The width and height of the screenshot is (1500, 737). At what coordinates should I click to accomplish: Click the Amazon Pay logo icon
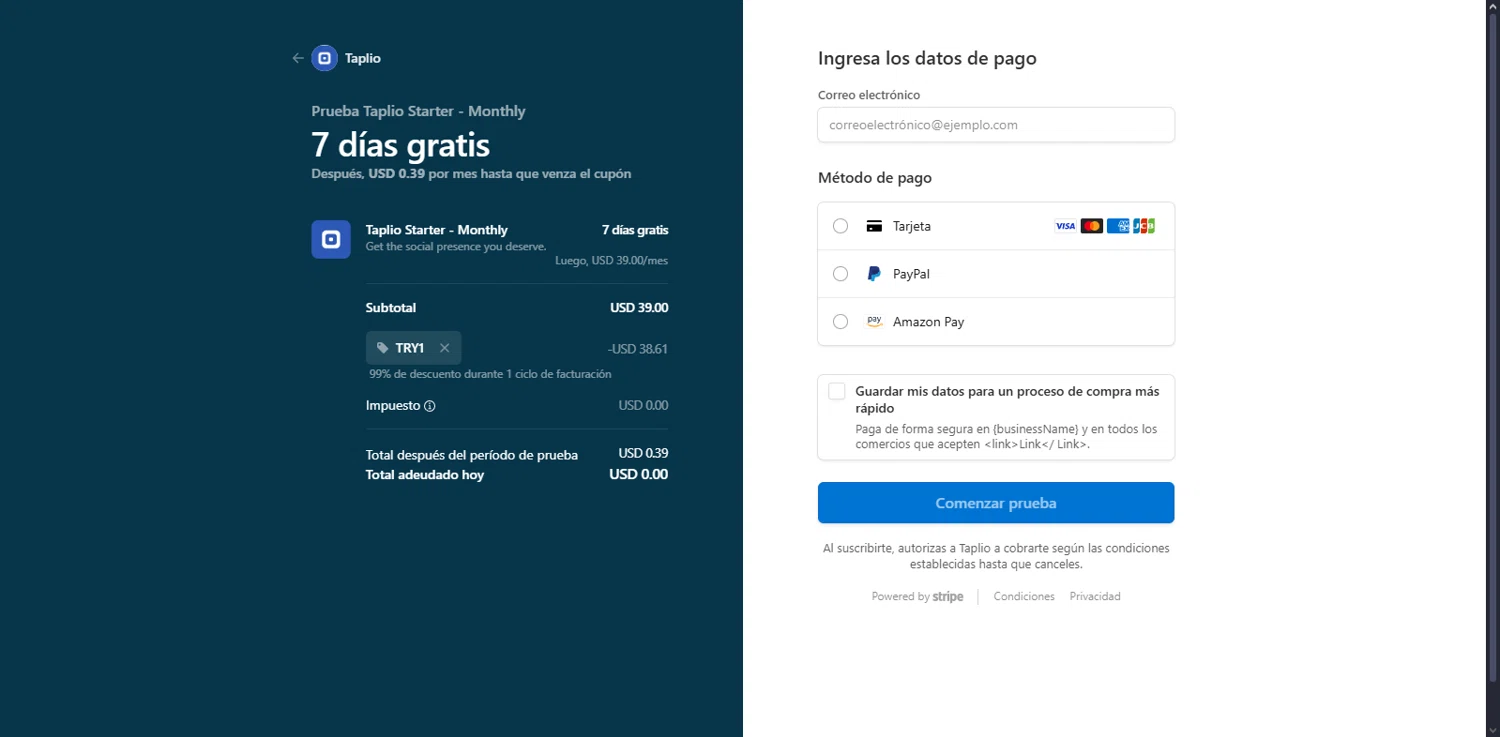pos(874,322)
